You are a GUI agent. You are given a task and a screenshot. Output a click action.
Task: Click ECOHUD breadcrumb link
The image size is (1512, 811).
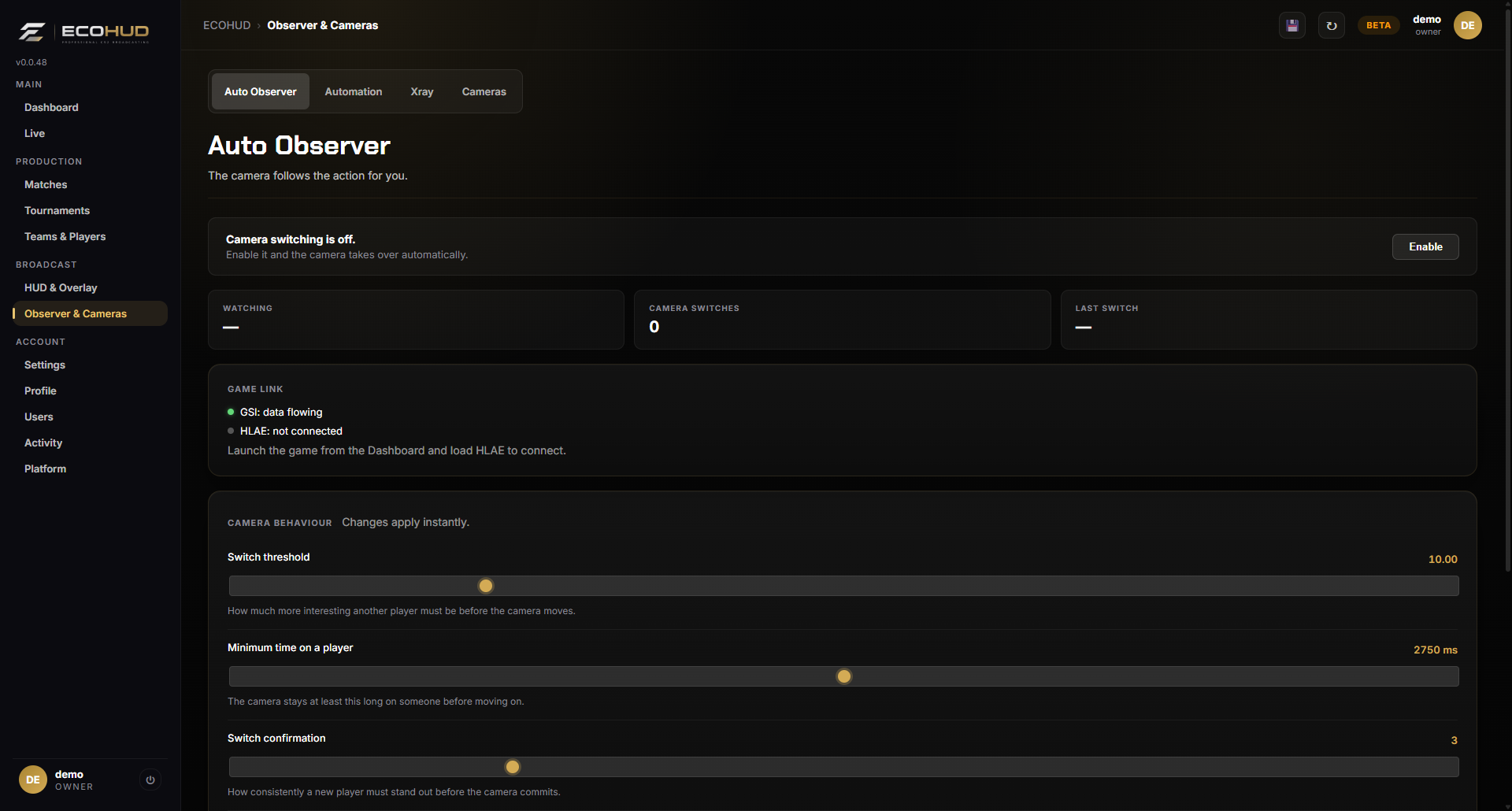pyautogui.click(x=227, y=25)
